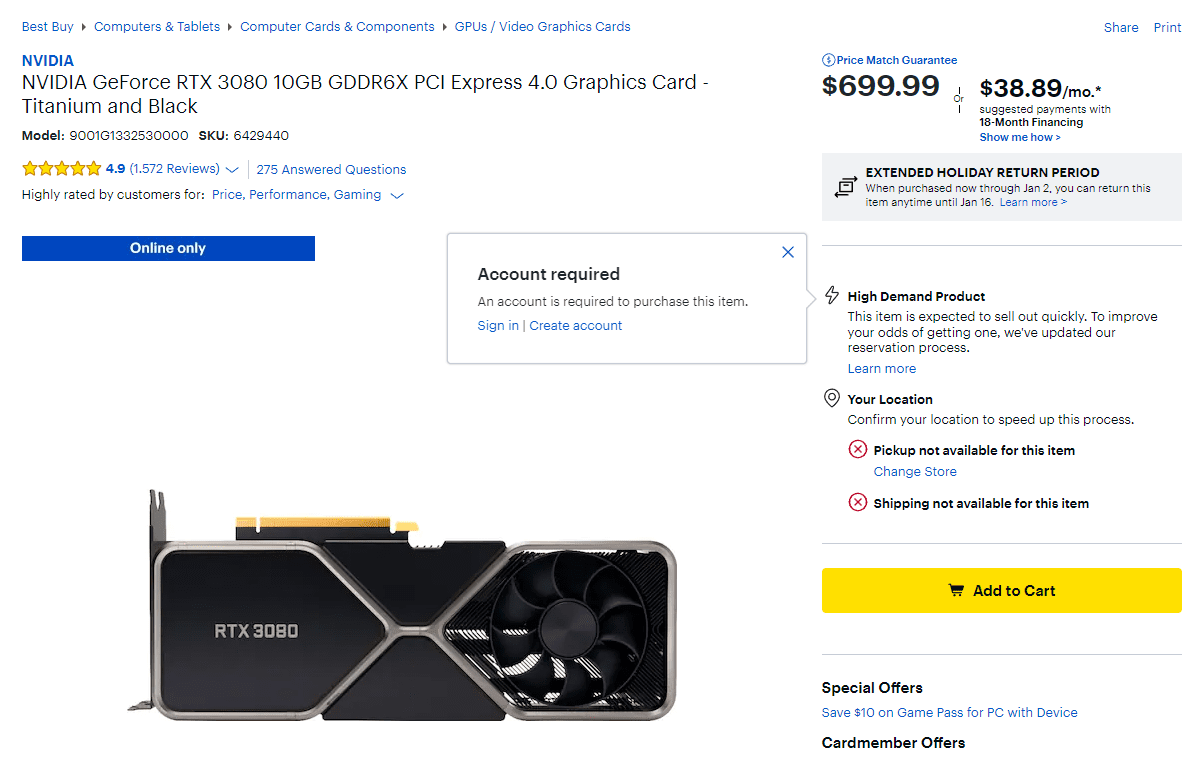Viewport: 1204px width, 758px height.
Task: Open Show me how financing details
Action: pos(1020,137)
